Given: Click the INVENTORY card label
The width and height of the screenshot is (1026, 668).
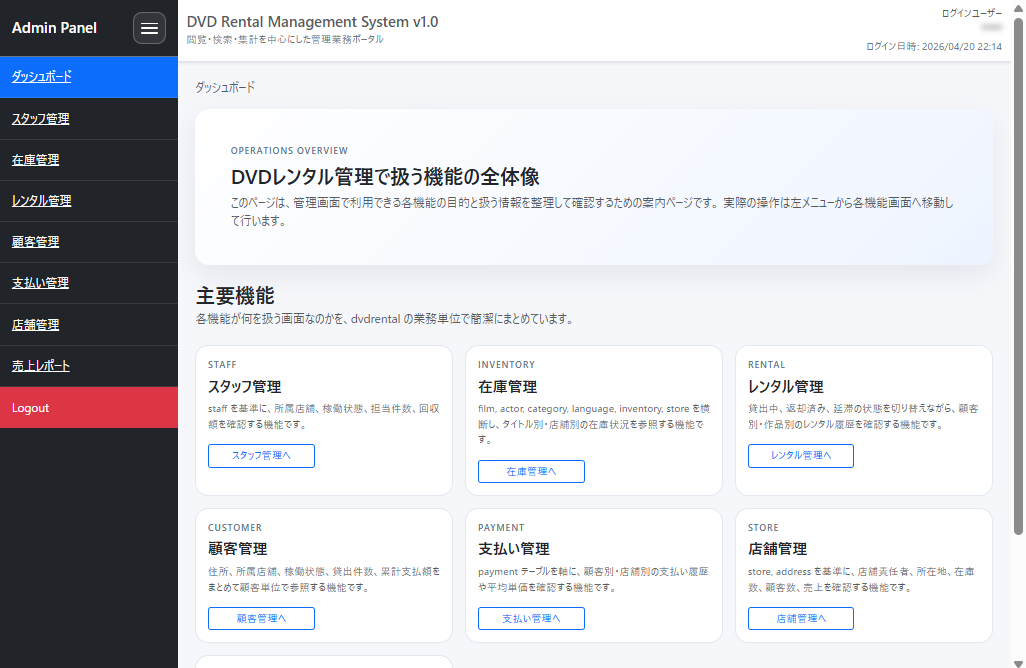Looking at the screenshot, I should point(506,365).
